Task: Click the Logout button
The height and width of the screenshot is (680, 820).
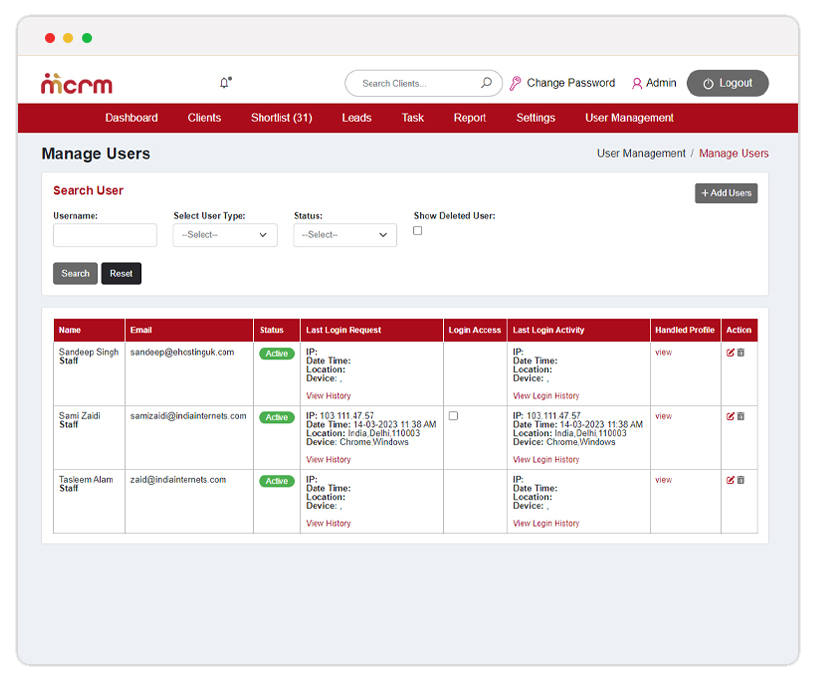Action: click(727, 83)
